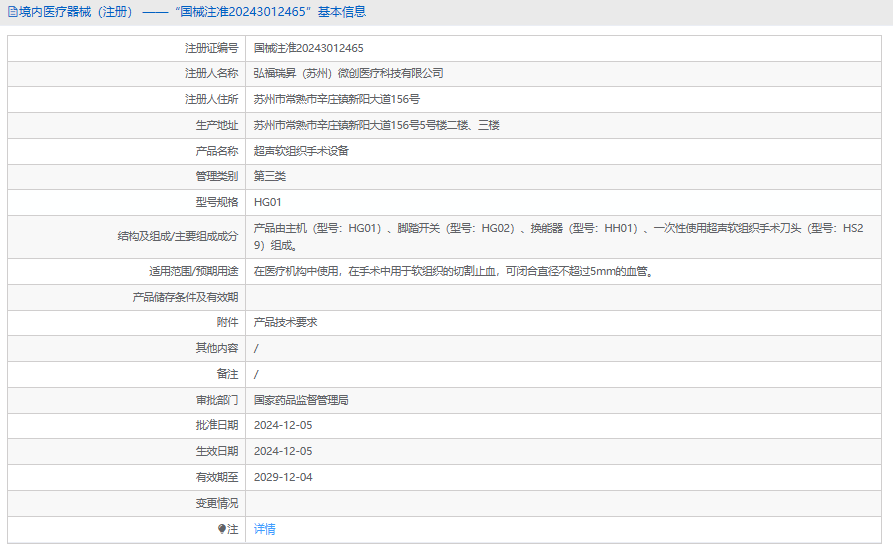Select company name 弘福瑞昇（苏州）微创医疗科技有限公司

[348, 73]
